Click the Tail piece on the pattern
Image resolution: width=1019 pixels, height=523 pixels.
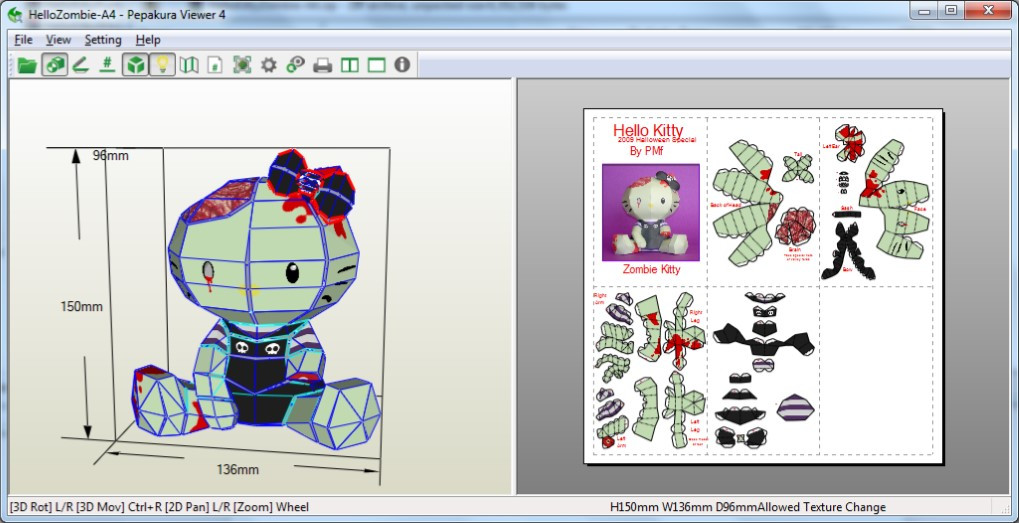point(797,169)
